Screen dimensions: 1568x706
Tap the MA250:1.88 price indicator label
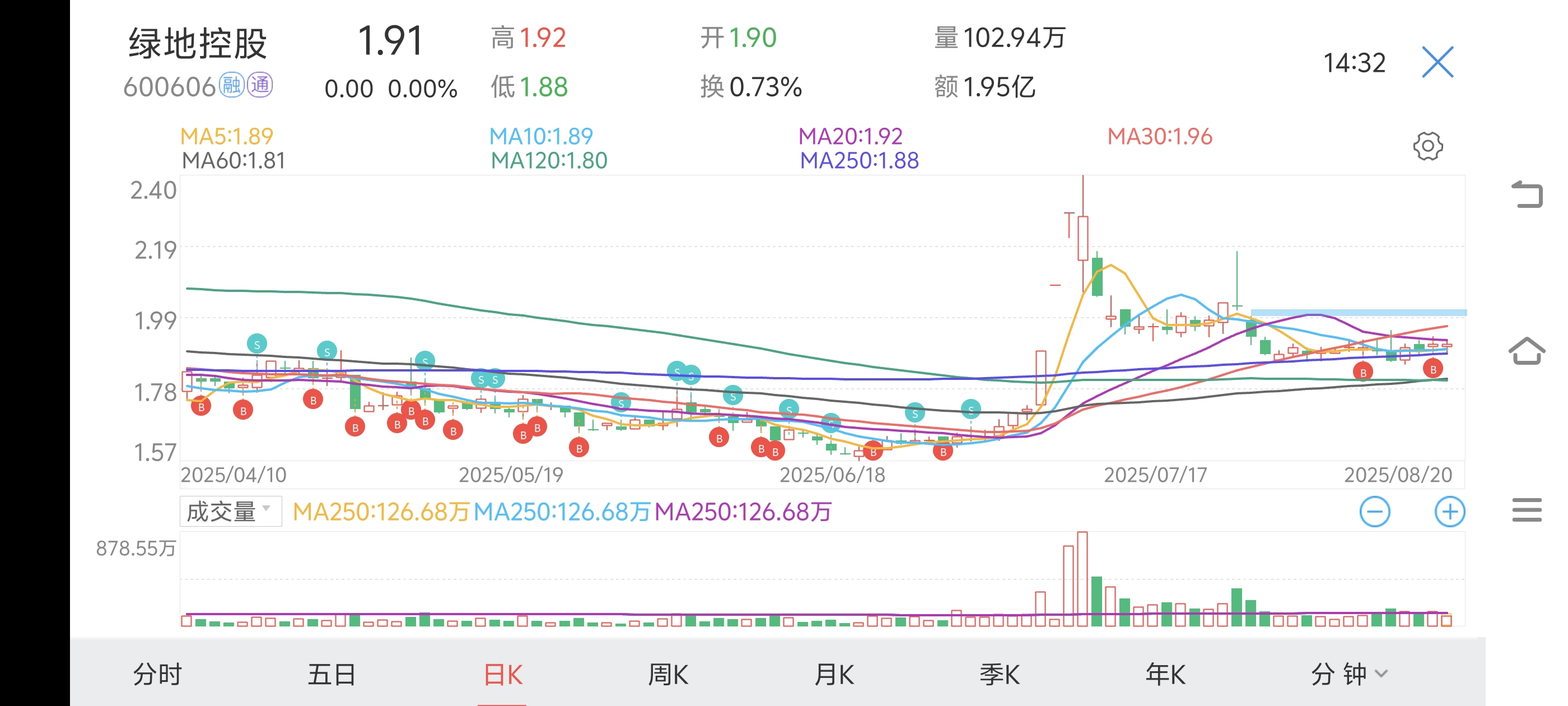(859, 160)
